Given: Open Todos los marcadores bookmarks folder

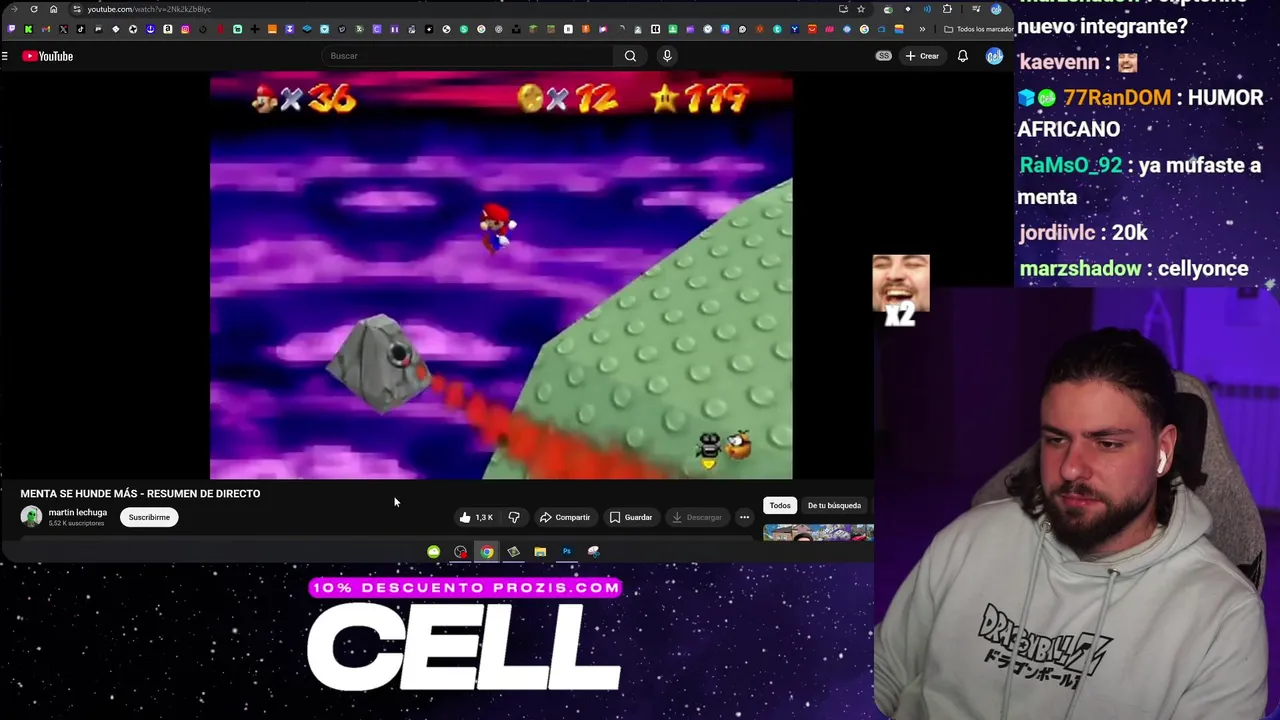Looking at the screenshot, I should click(x=978, y=29).
